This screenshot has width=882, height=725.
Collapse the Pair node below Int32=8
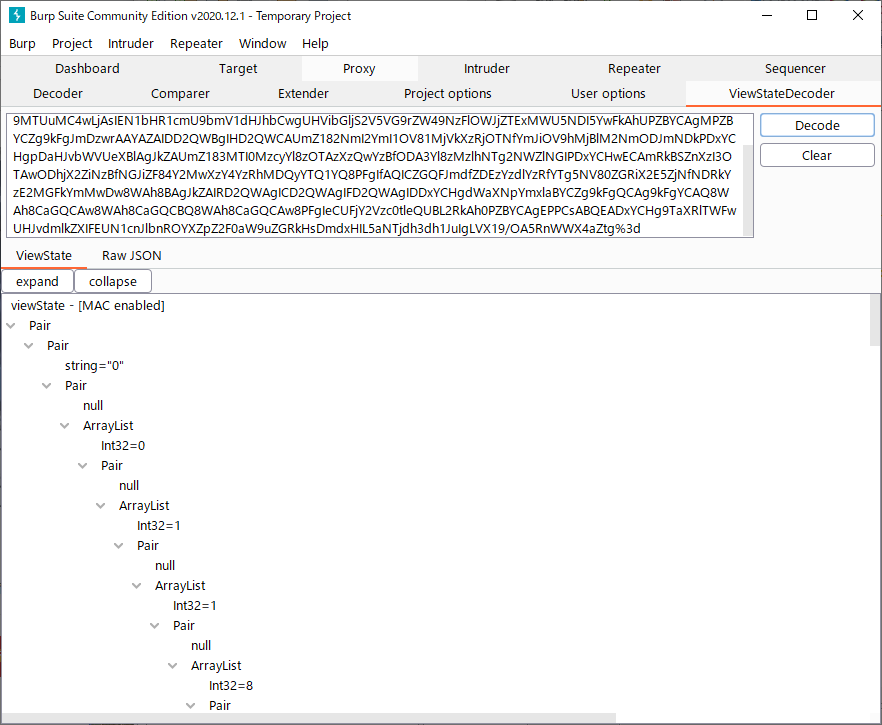click(x=191, y=705)
